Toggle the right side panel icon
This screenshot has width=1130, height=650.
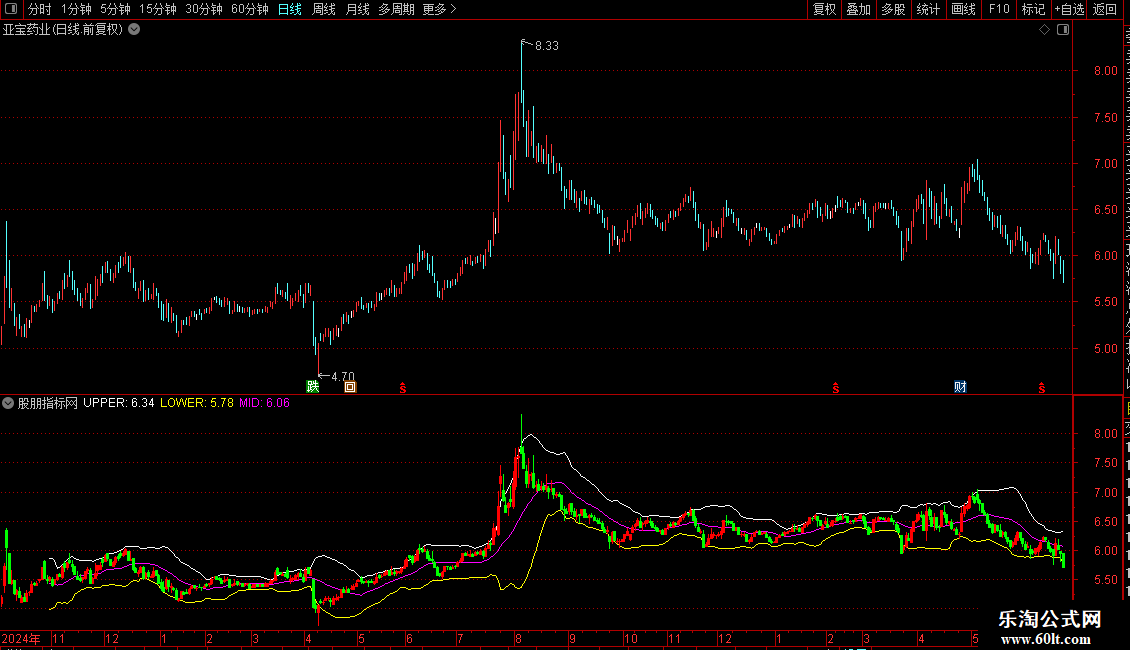(1062, 30)
